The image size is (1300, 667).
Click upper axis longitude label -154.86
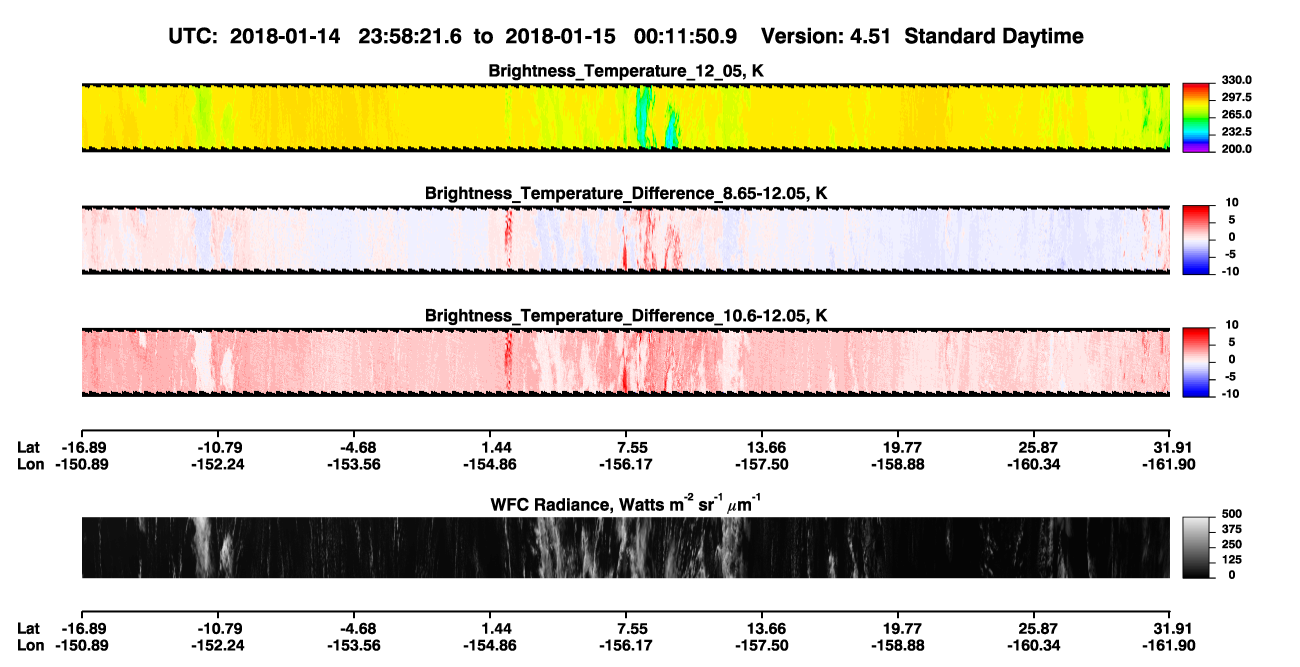click(x=490, y=464)
